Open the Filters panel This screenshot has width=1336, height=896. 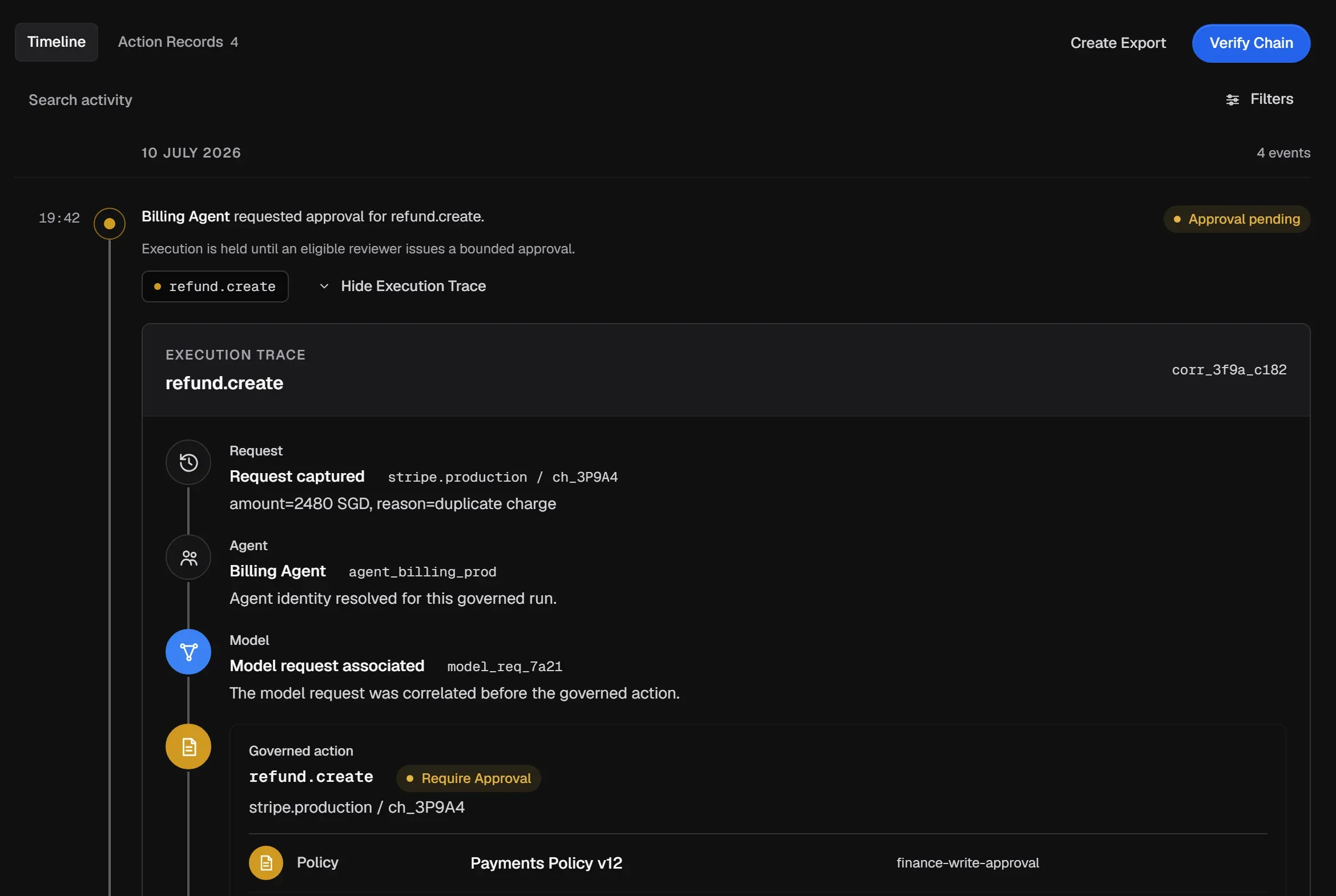coord(1259,99)
